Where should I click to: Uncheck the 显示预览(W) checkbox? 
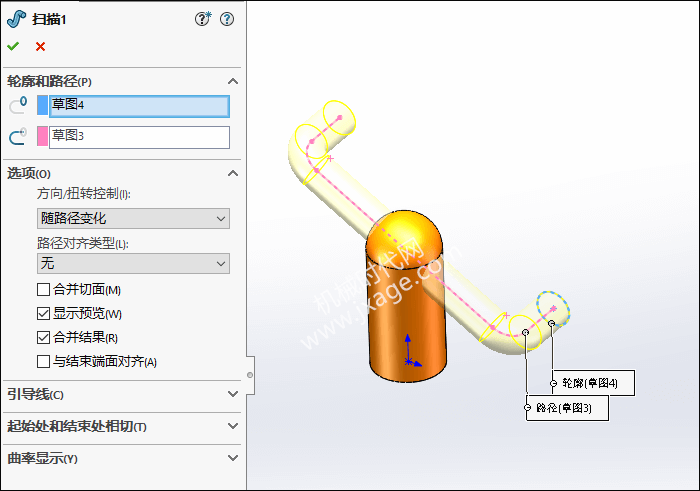pyautogui.click(x=43, y=313)
